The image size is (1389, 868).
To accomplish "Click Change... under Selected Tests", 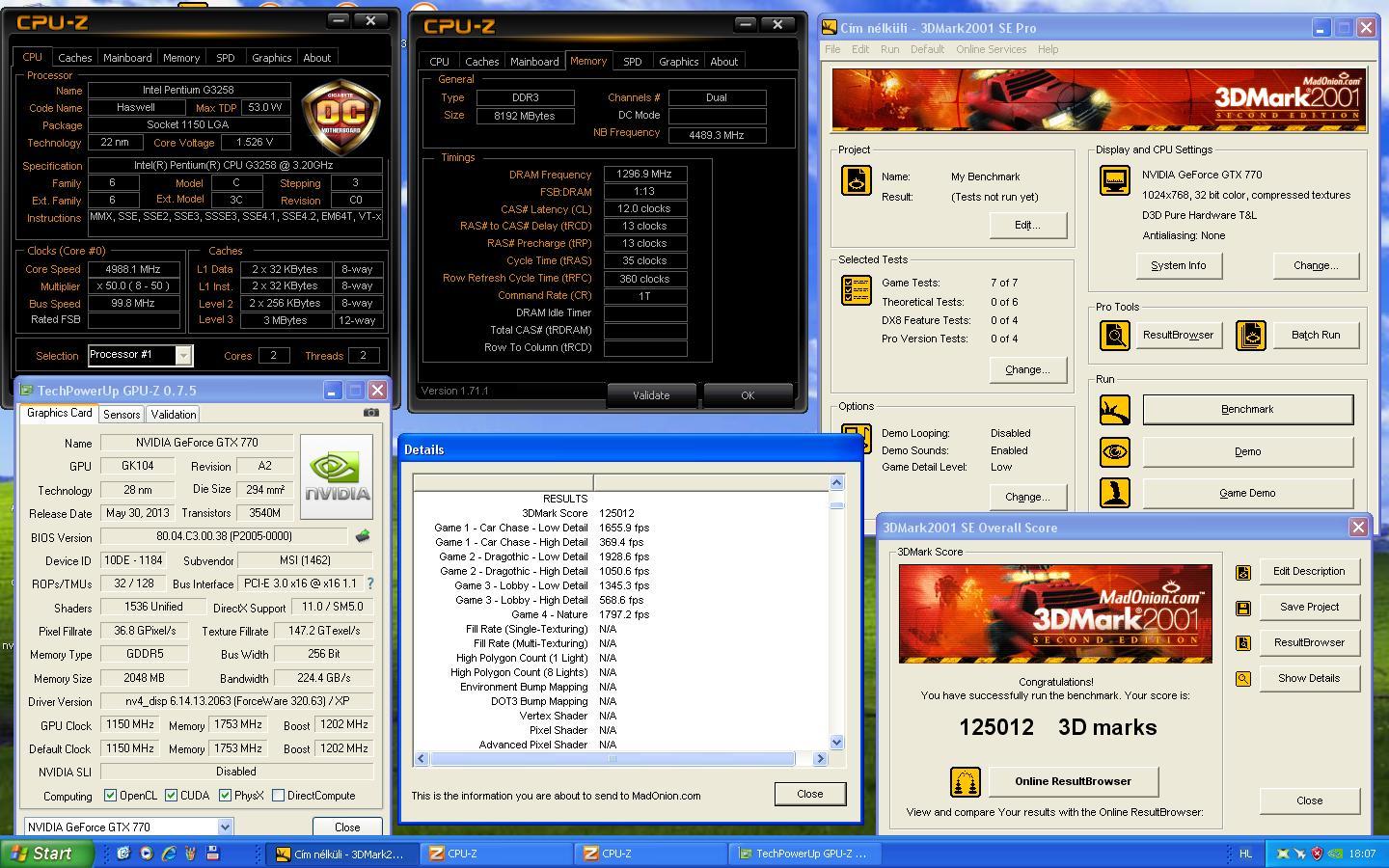I will point(1027,369).
